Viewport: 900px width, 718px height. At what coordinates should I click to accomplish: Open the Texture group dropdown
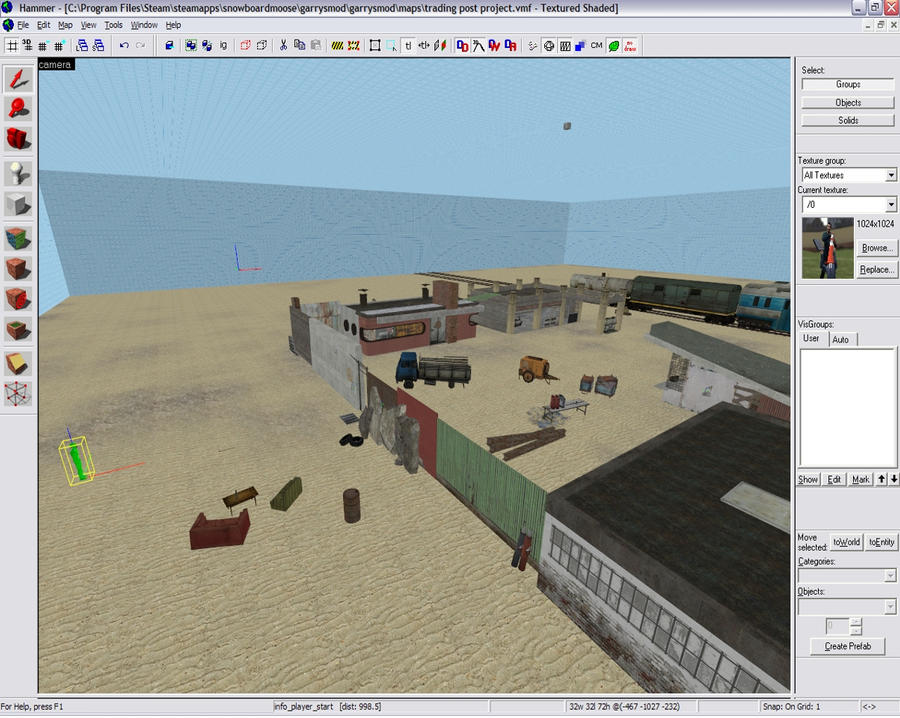pos(891,175)
